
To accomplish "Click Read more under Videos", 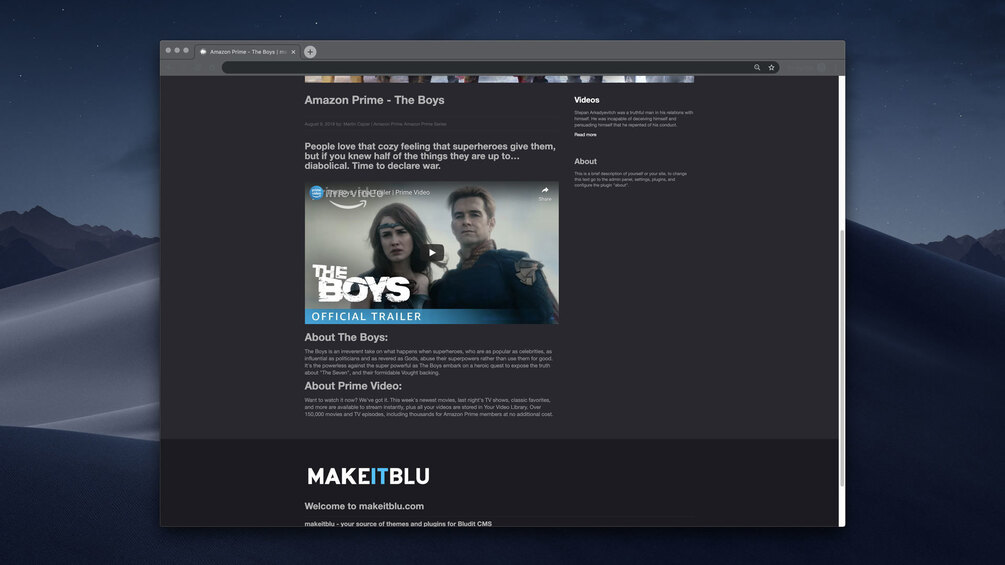I will click(585, 135).
